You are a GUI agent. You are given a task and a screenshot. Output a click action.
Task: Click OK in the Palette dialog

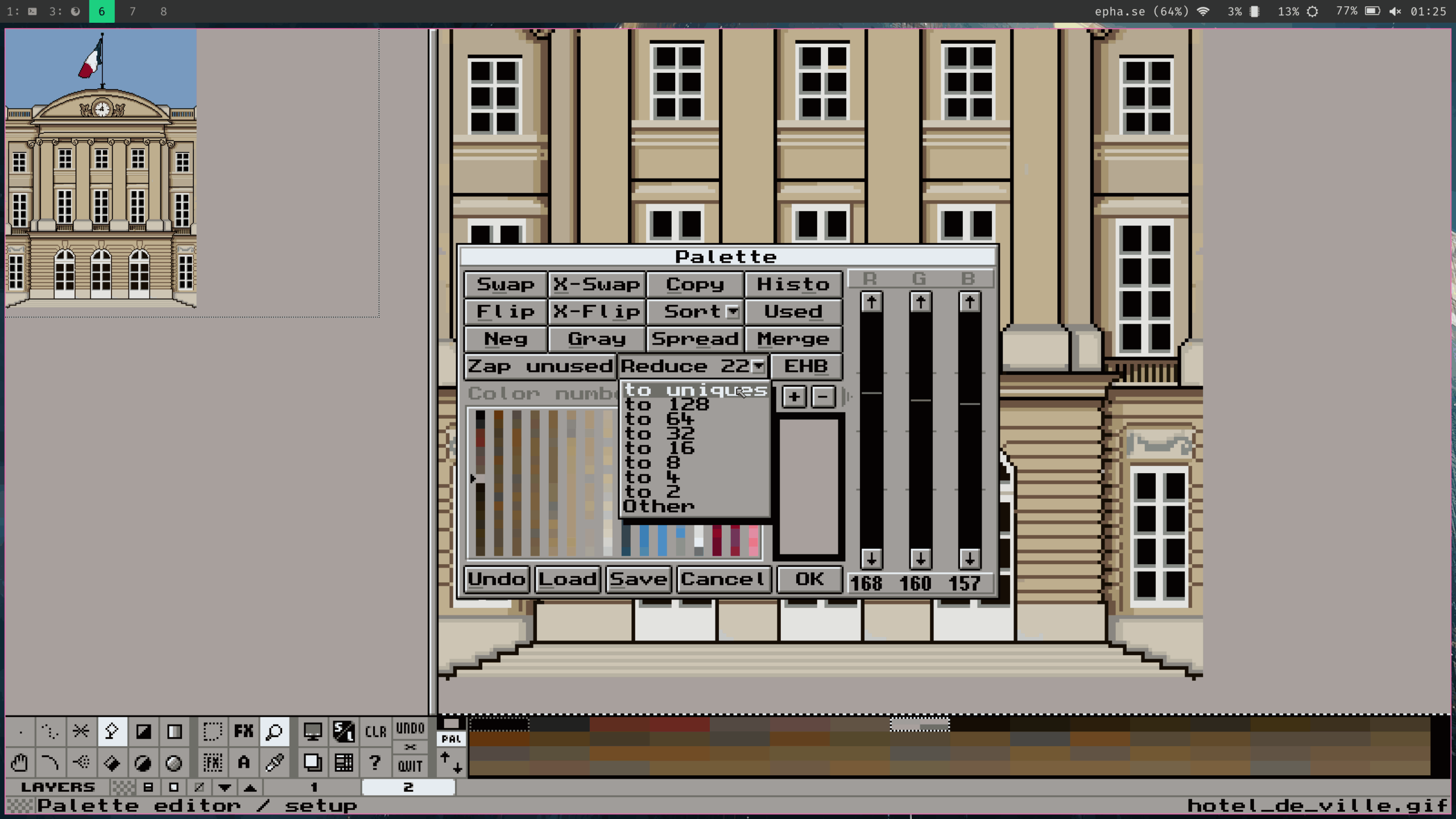click(x=809, y=579)
